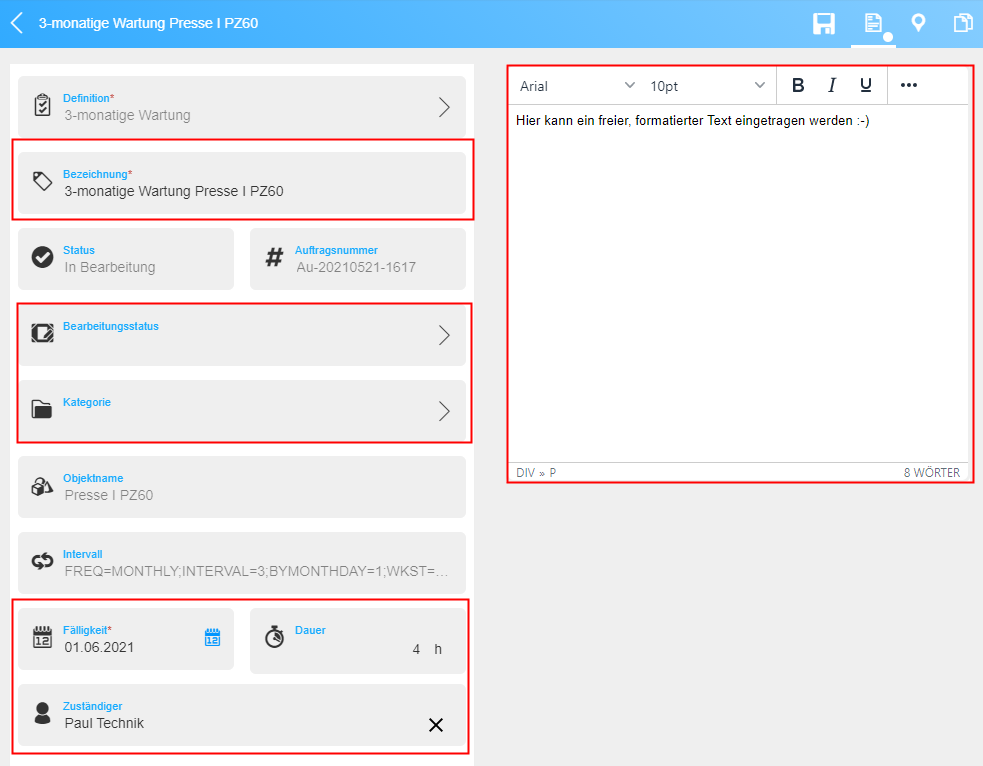Screen dimensions: 983x766
Task: Clear Zuständiger Paul Technik with X
Action: pyautogui.click(x=436, y=725)
